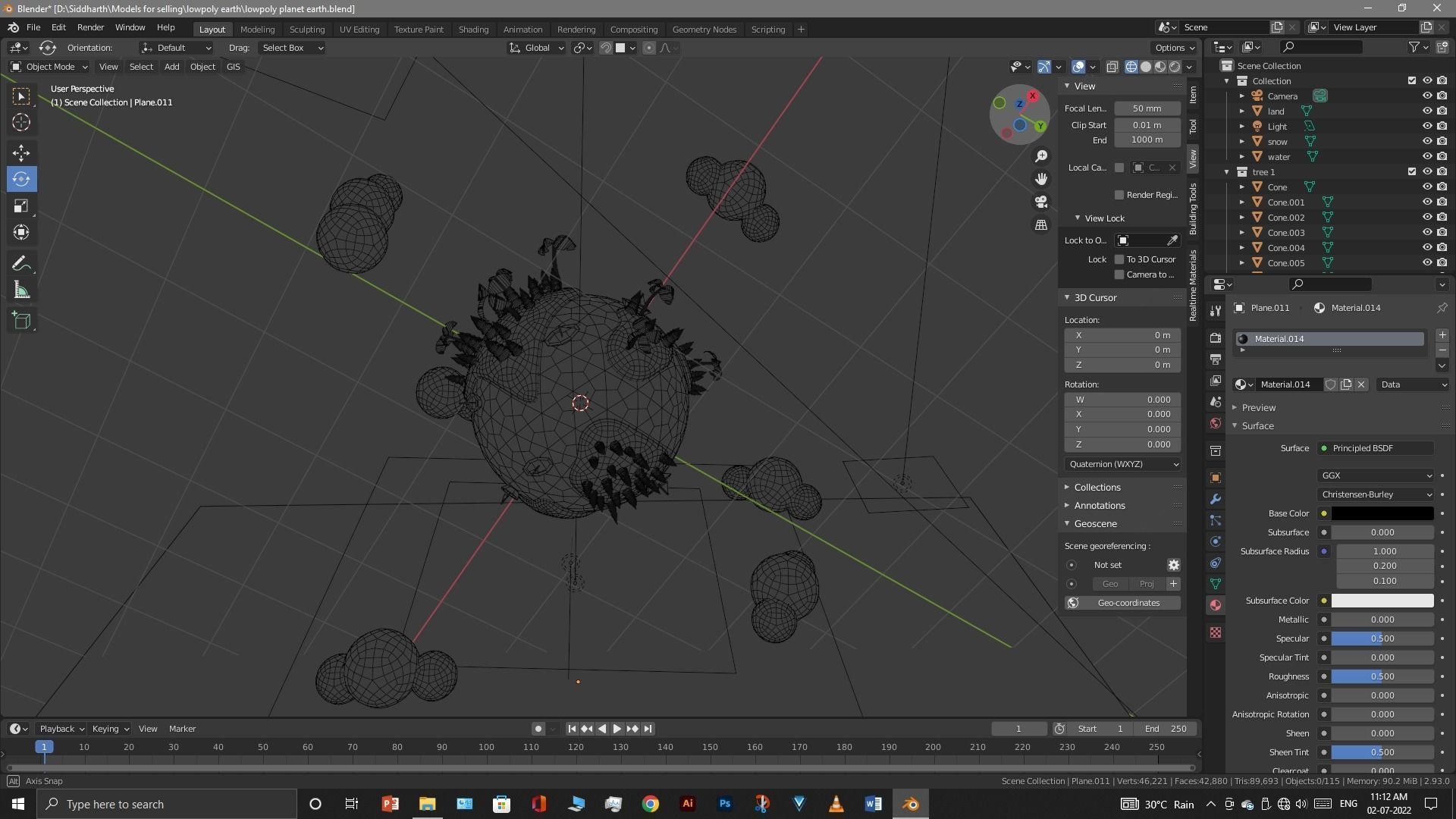Select the Not set georeferencing radio button

[1071, 565]
